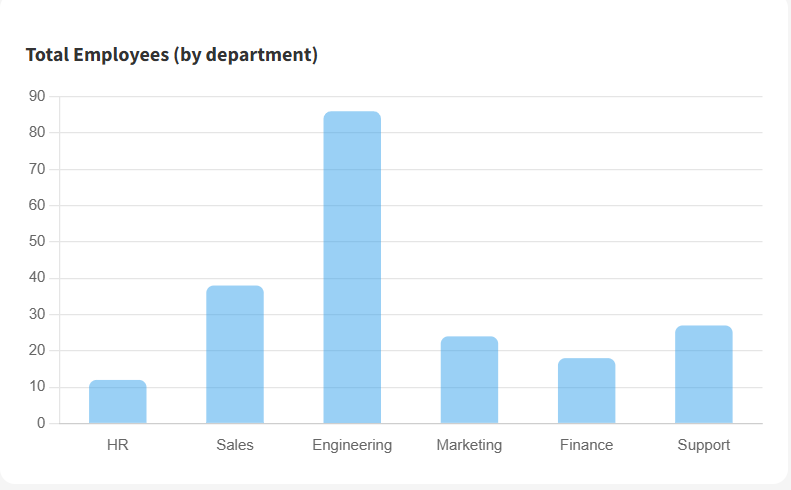Click the 90 y-axis tick label
This screenshot has width=791, height=490.
point(37,96)
